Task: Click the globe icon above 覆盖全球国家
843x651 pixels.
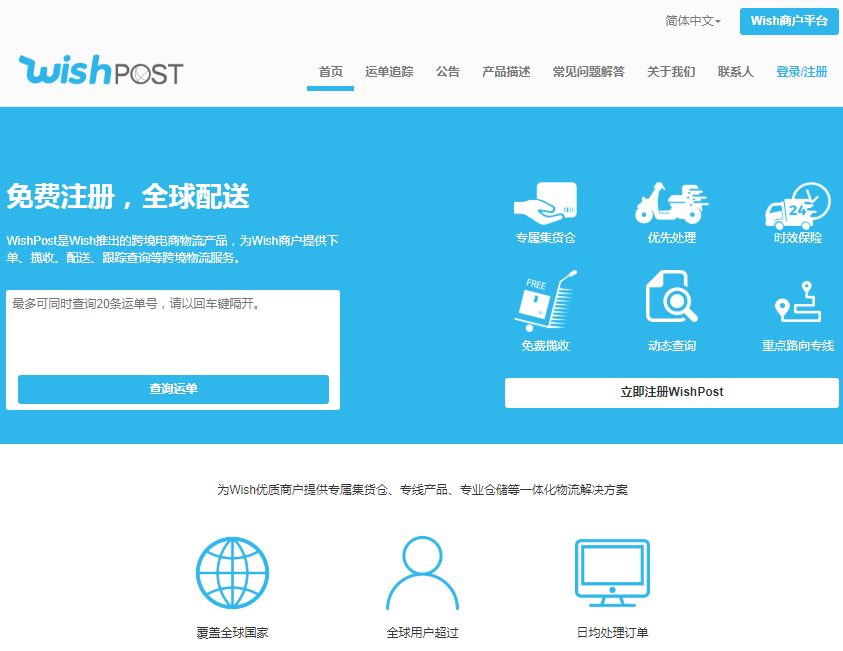Action: pyautogui.click(x=232, y=573)
